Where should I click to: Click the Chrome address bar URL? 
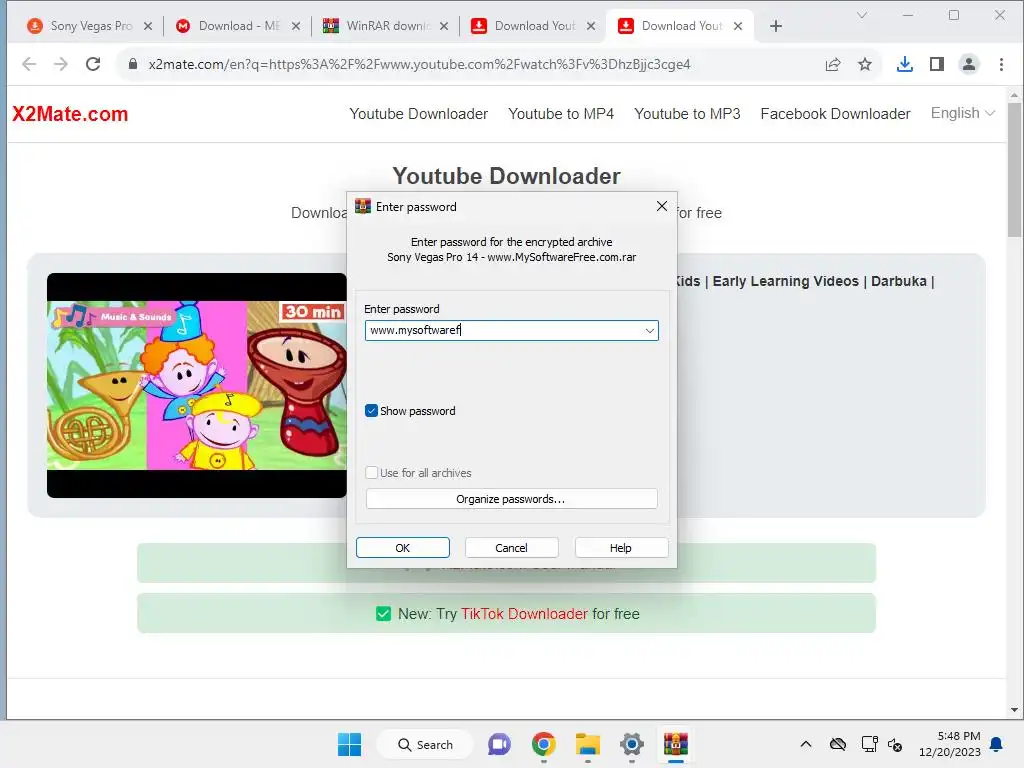click(419, 64)
